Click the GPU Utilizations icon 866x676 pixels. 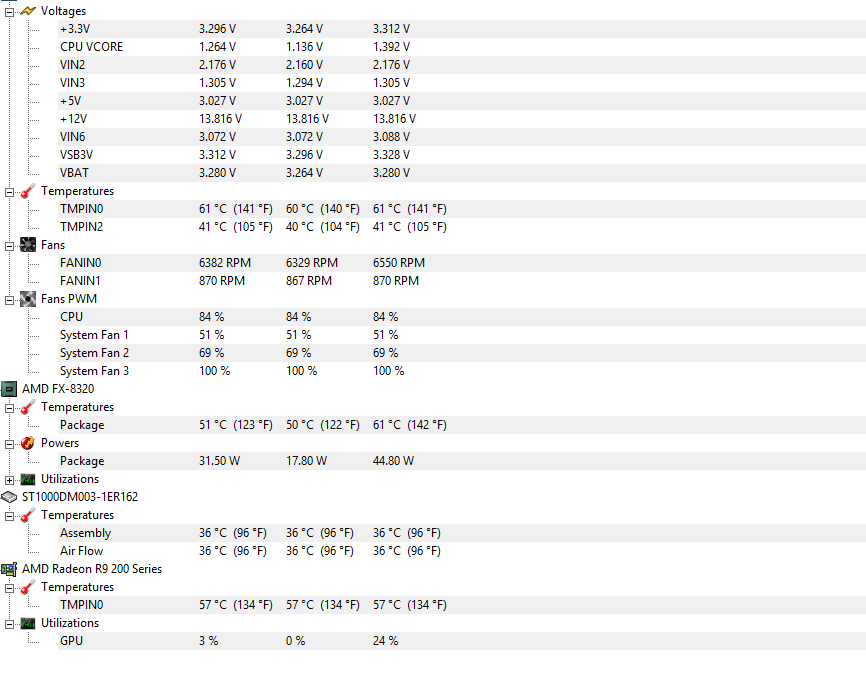[x=28, y=622]
